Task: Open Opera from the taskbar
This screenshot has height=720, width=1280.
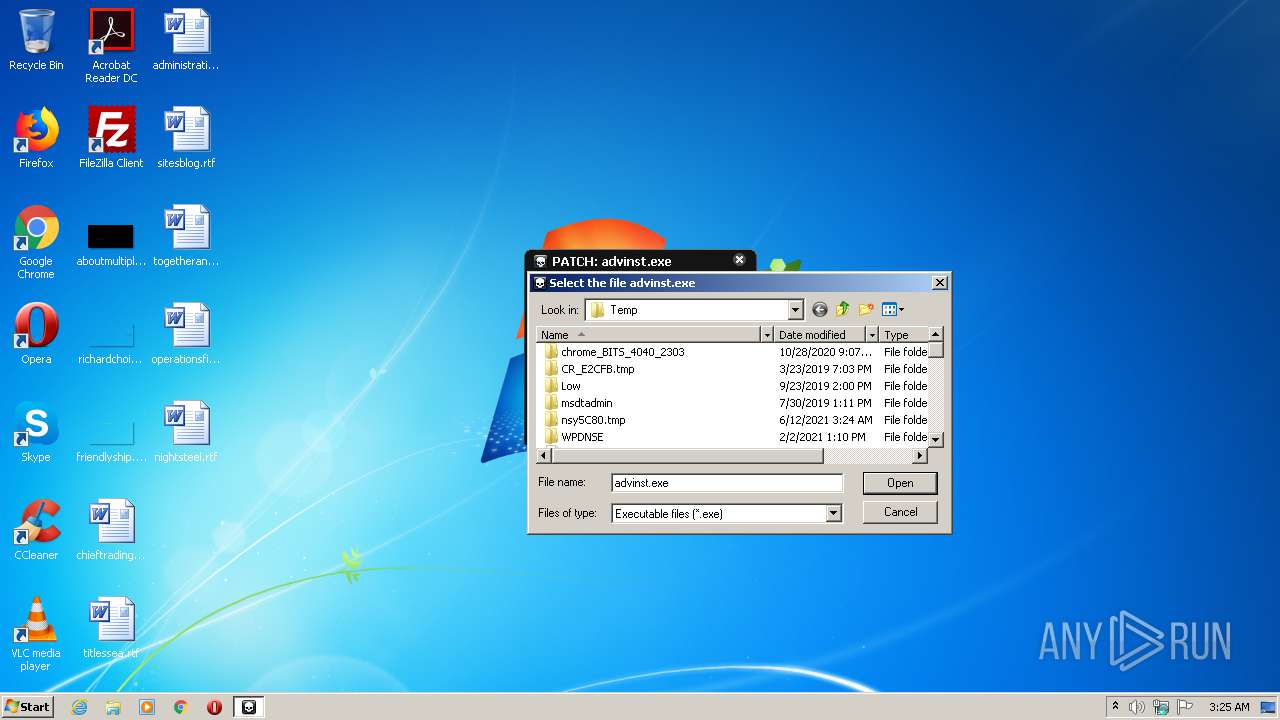Action: (214, 707)
